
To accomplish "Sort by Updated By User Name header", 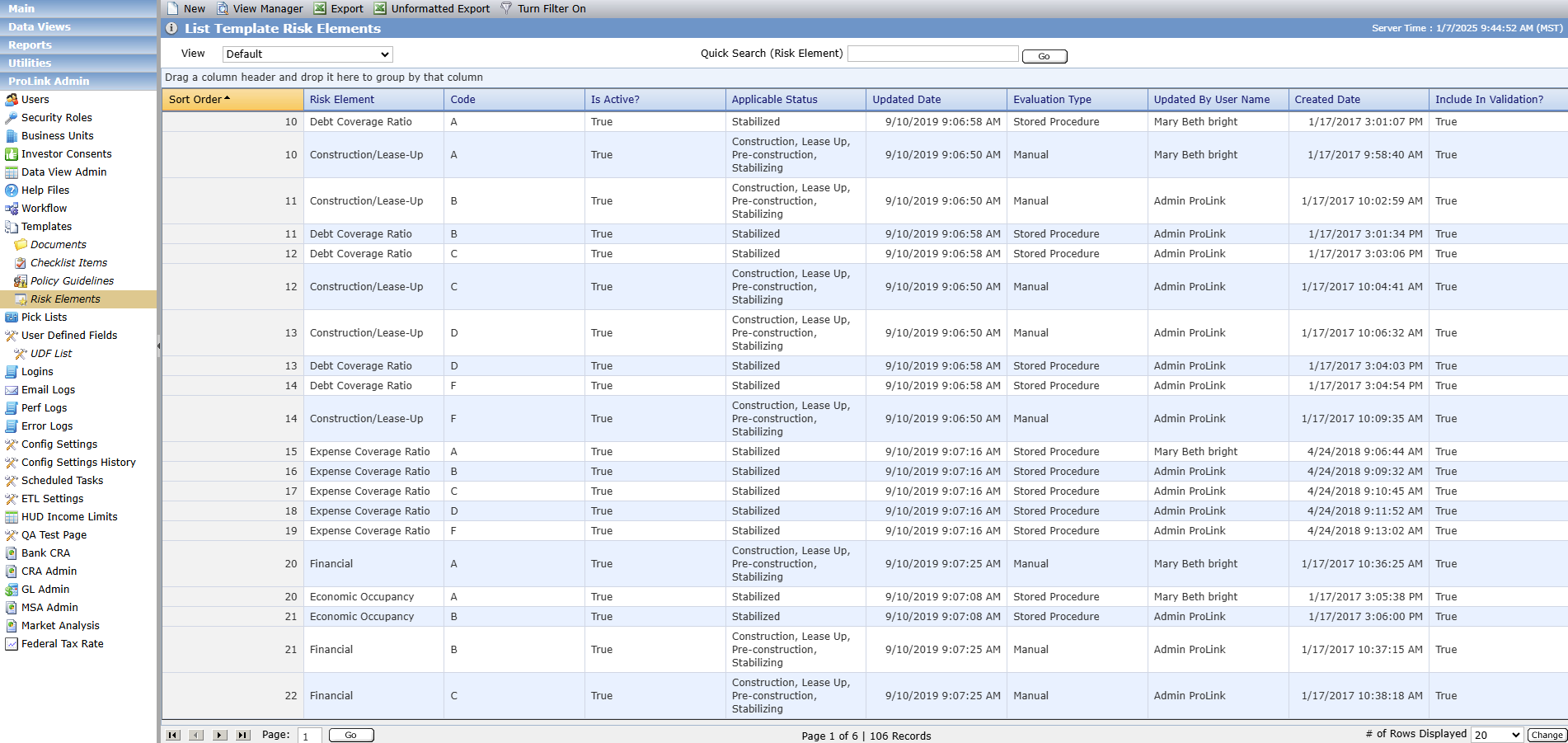I will point(1218,100).
